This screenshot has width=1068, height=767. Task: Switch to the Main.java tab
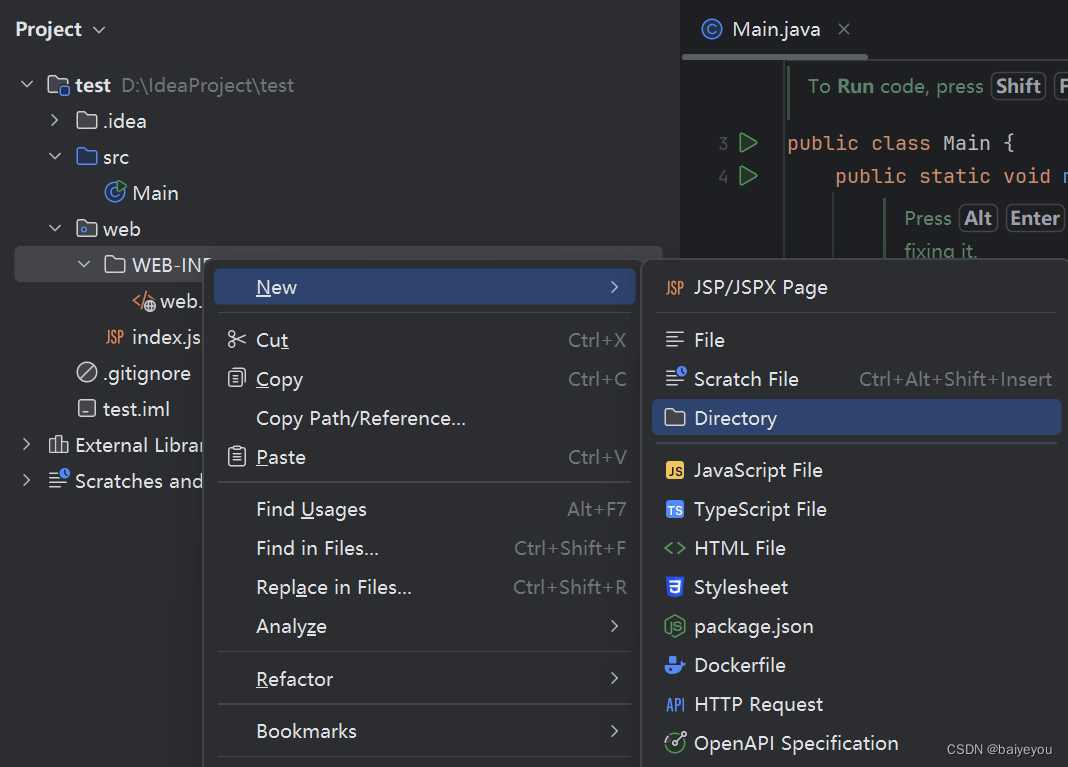pyautogui.click(x=775, y=30)
